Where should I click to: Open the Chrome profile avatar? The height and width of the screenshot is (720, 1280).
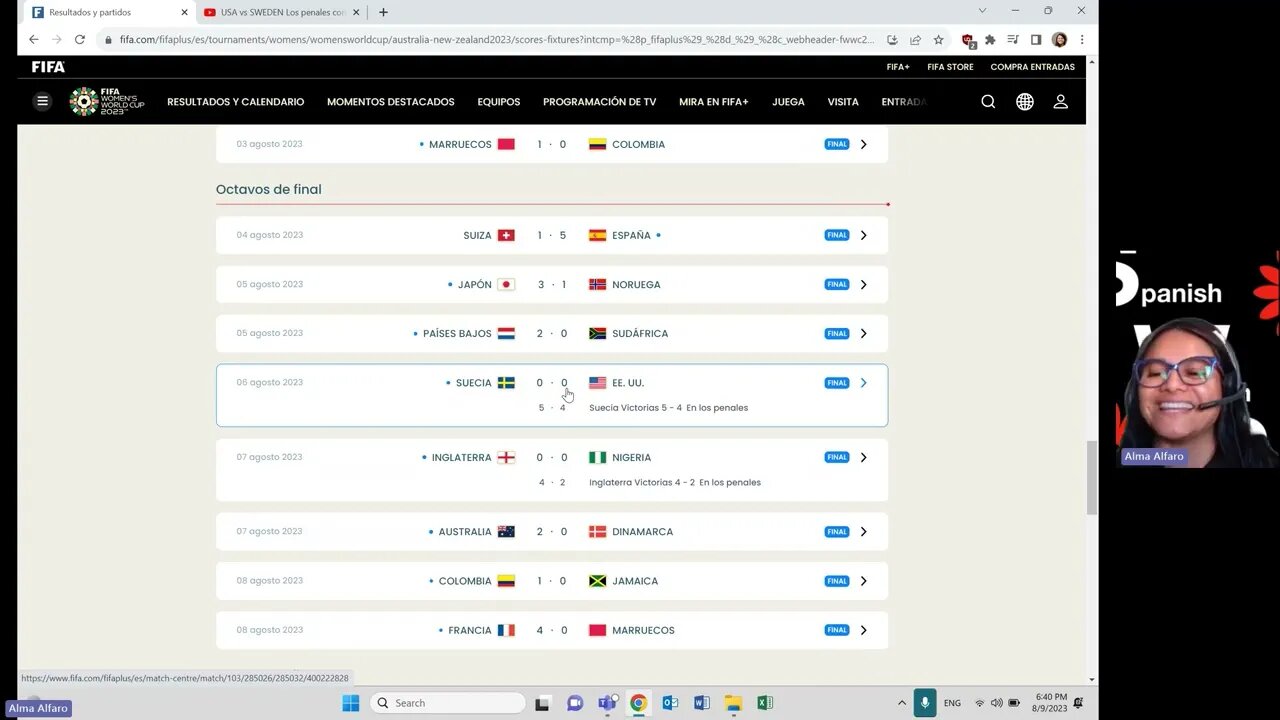[x=1059, y=40]
